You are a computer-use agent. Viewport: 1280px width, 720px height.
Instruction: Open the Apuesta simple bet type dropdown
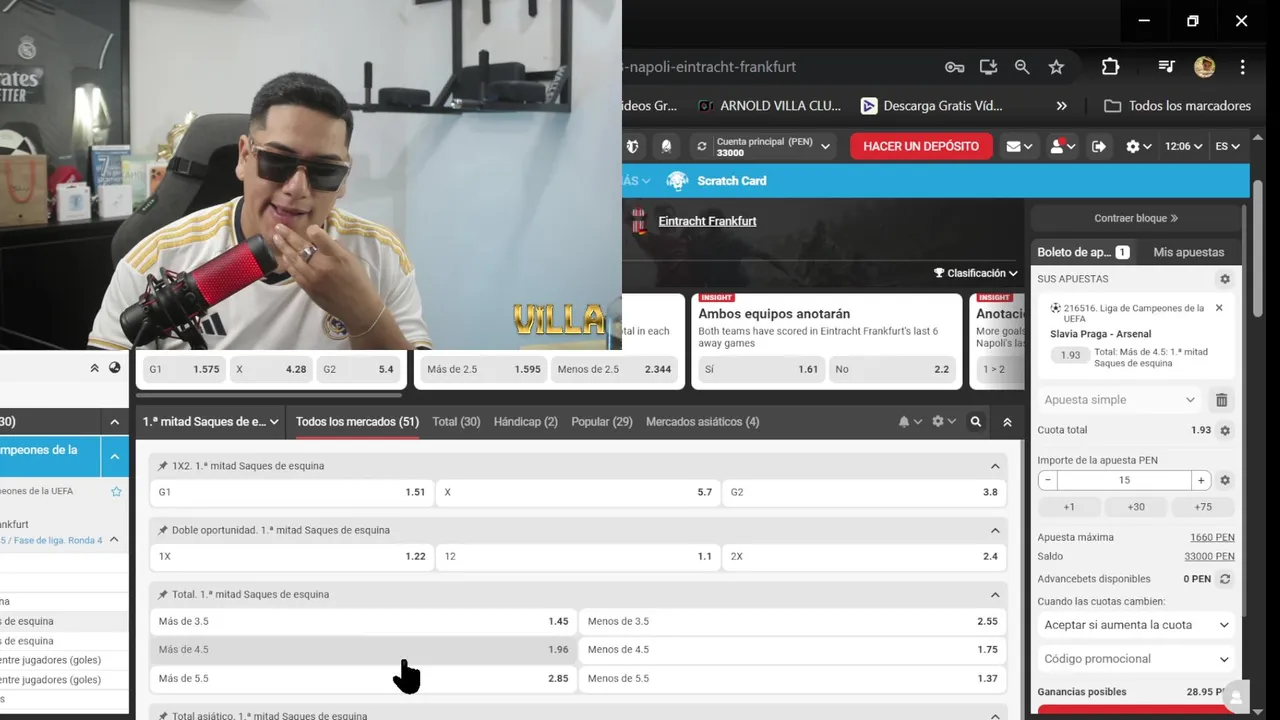point(1119,400)
